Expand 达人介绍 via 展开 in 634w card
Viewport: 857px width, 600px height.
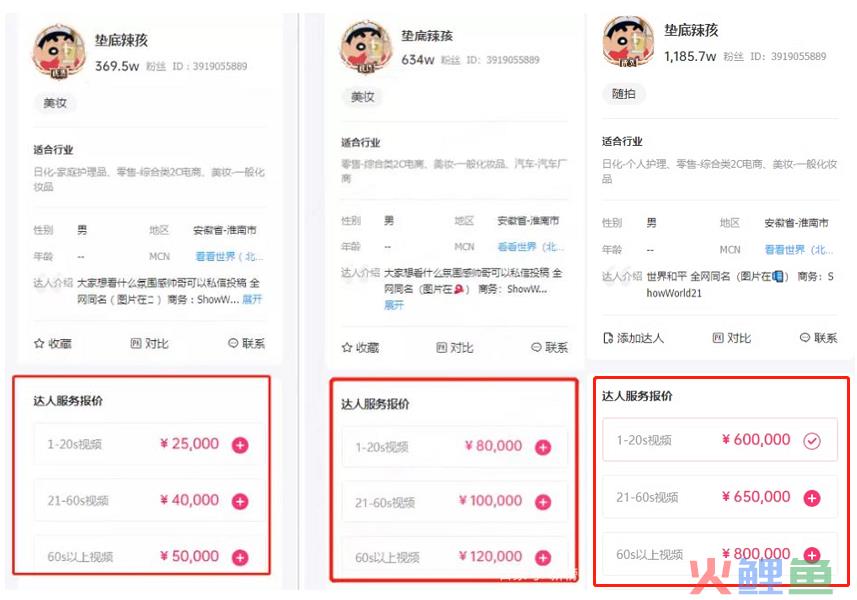[394, 305]
